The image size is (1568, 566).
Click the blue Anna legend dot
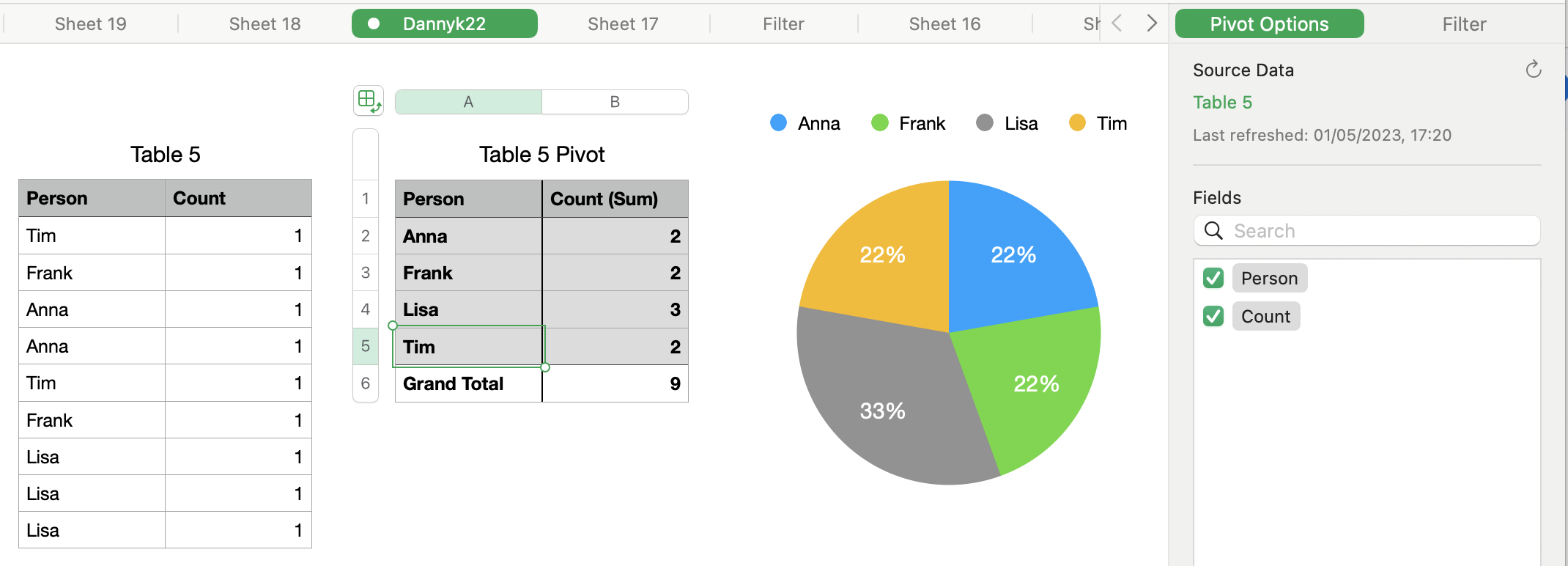pos(778,123)
